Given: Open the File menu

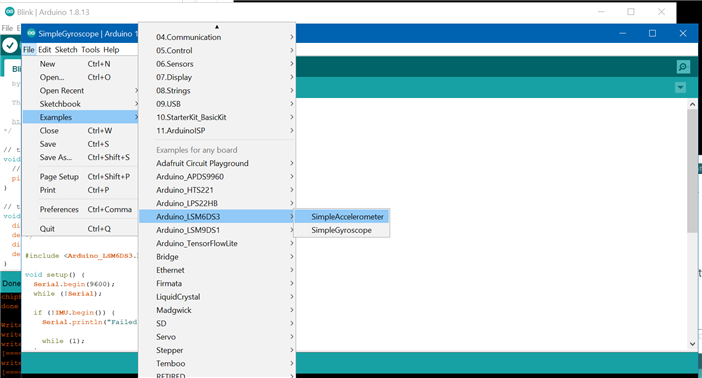Looking at the screenshot, I should (x=29, y=50).
